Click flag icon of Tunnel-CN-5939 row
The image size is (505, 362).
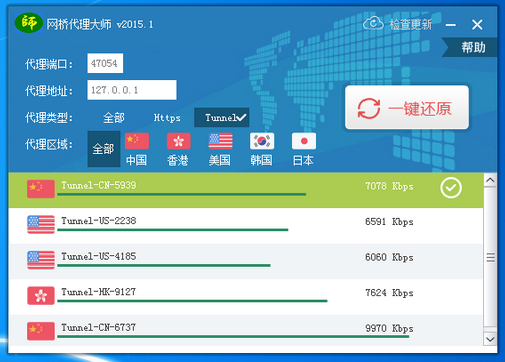pyautogui.click(x=41, y=189)
